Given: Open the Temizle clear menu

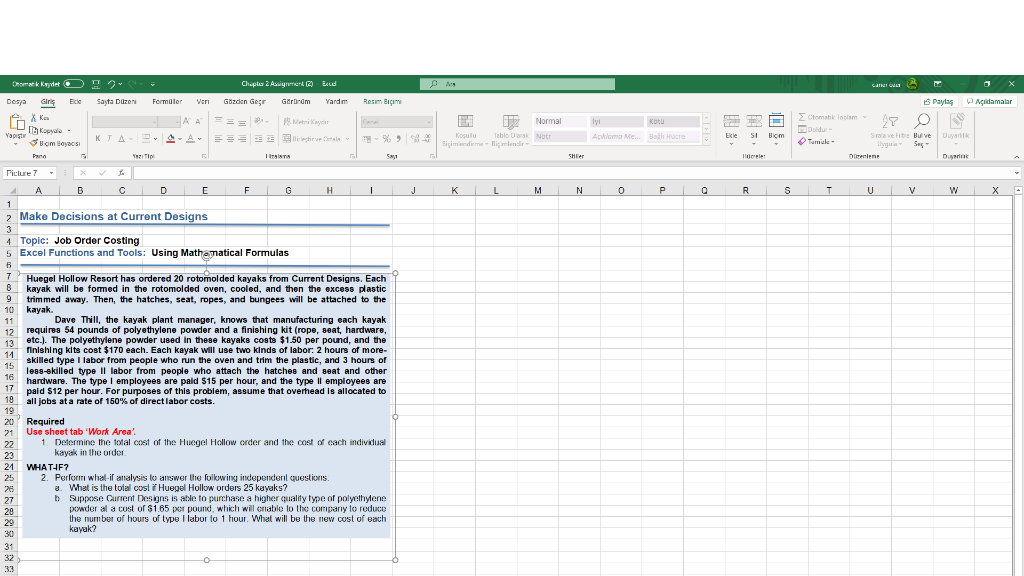Looking at the screenshot, I should pos(816,142).
